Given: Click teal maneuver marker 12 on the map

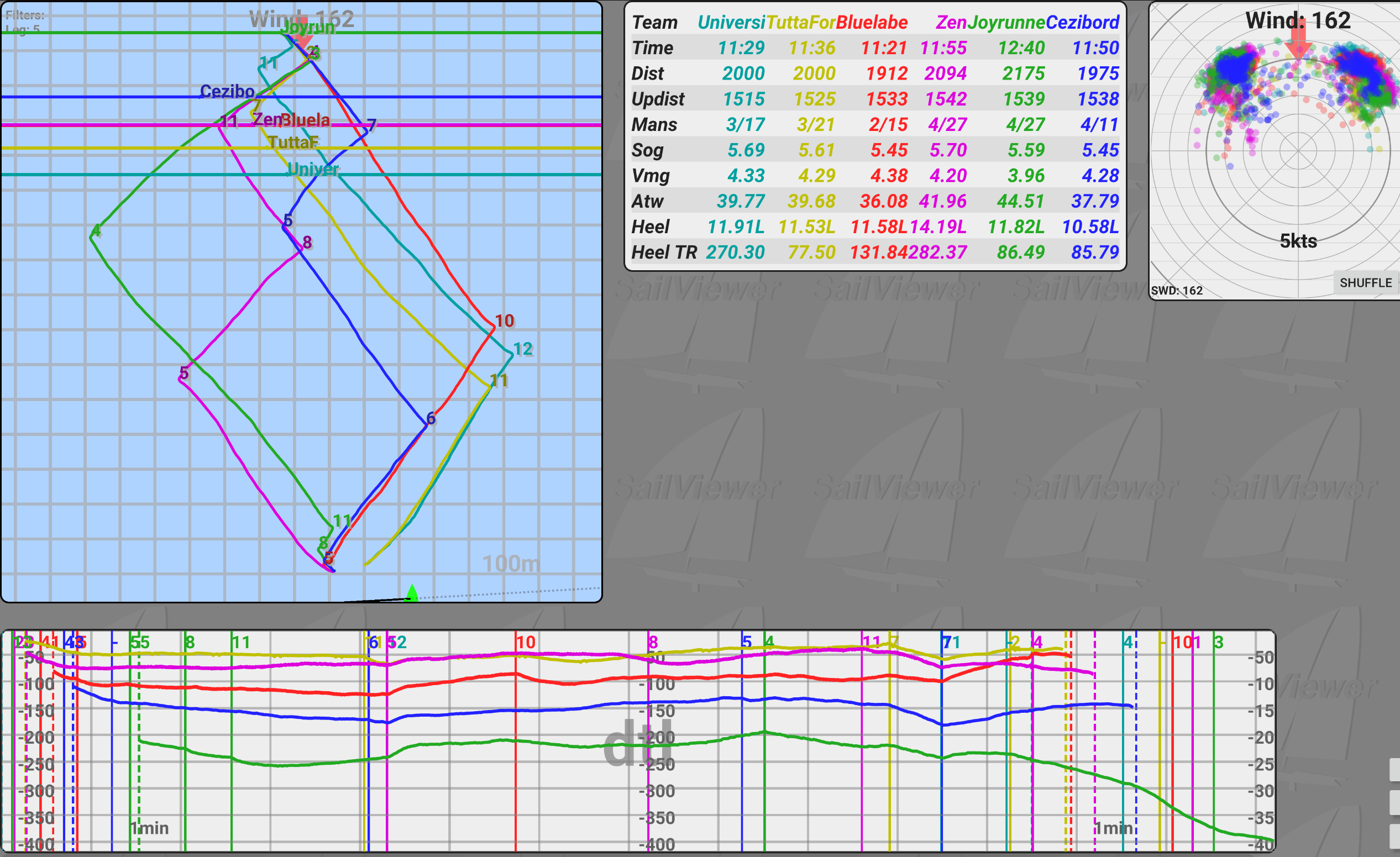Looking at the screenshot, I should coord(523,349).
